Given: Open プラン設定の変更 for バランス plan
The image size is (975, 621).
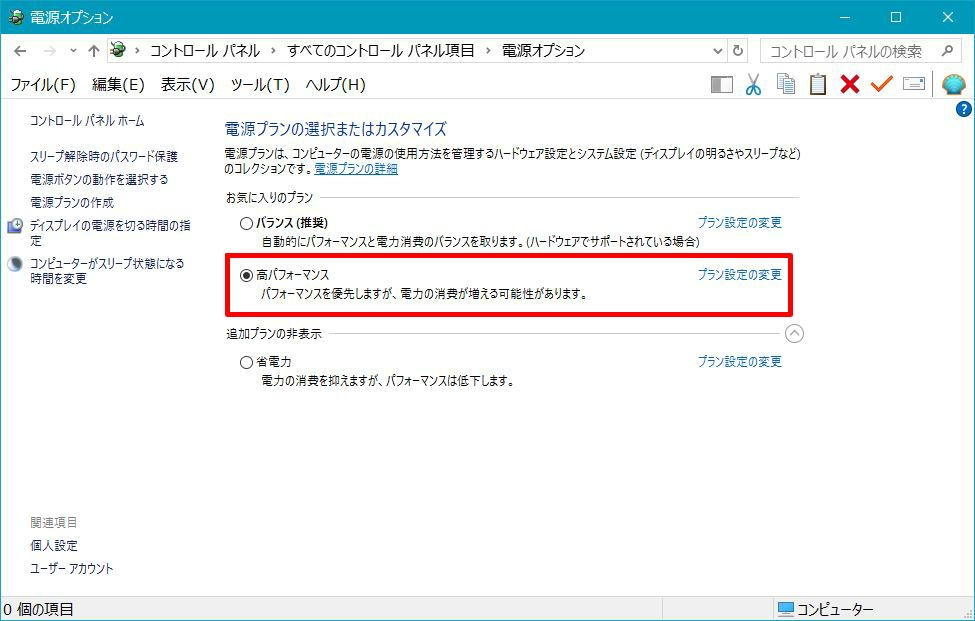Looking at the screenshot, I should [739, 223].
